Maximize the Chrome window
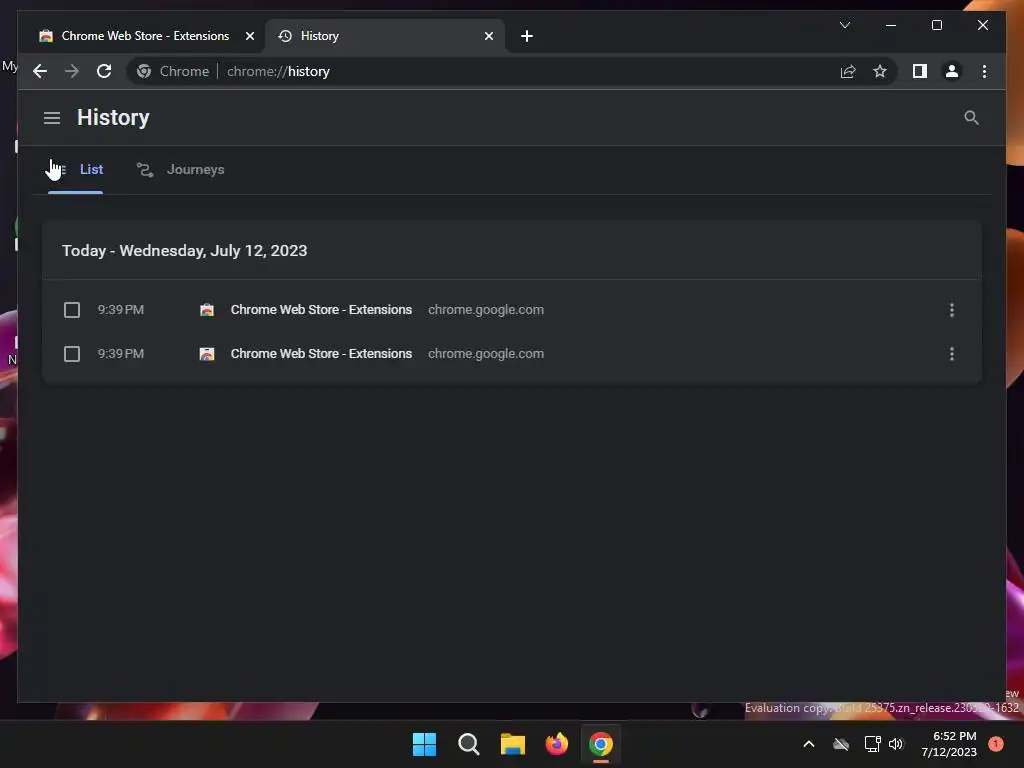1024x768 pixels. pos(936,25)
